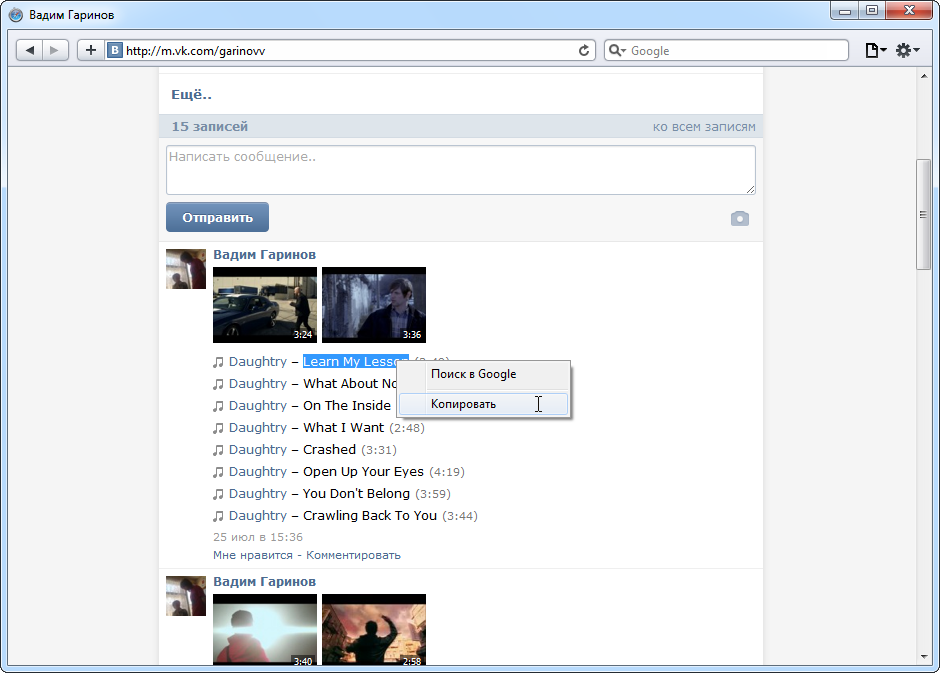The height and width of the screenshot is (673, 940).
Task: Focus the address bar URL field
Action: tap(348, 50)
